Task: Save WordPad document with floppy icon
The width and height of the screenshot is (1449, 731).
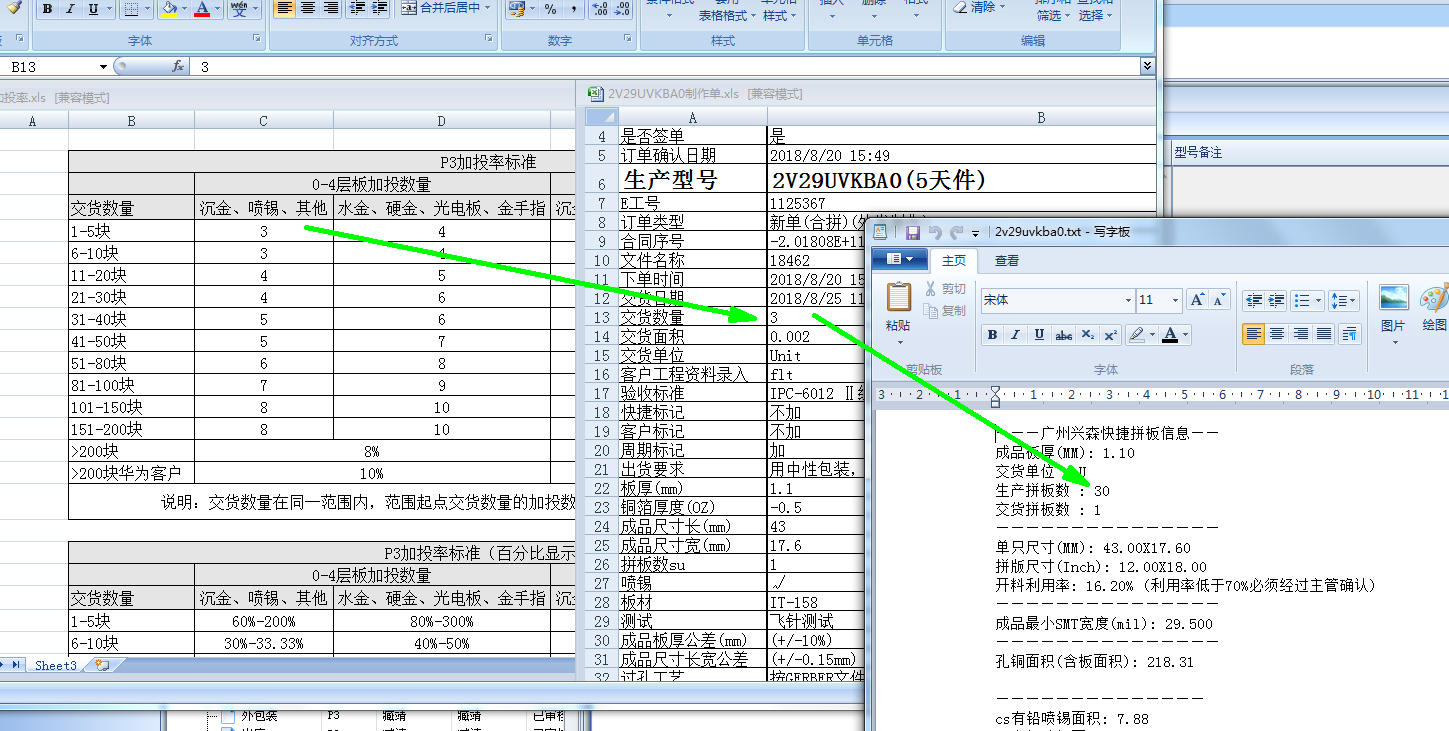Action: tap(912, 232)
